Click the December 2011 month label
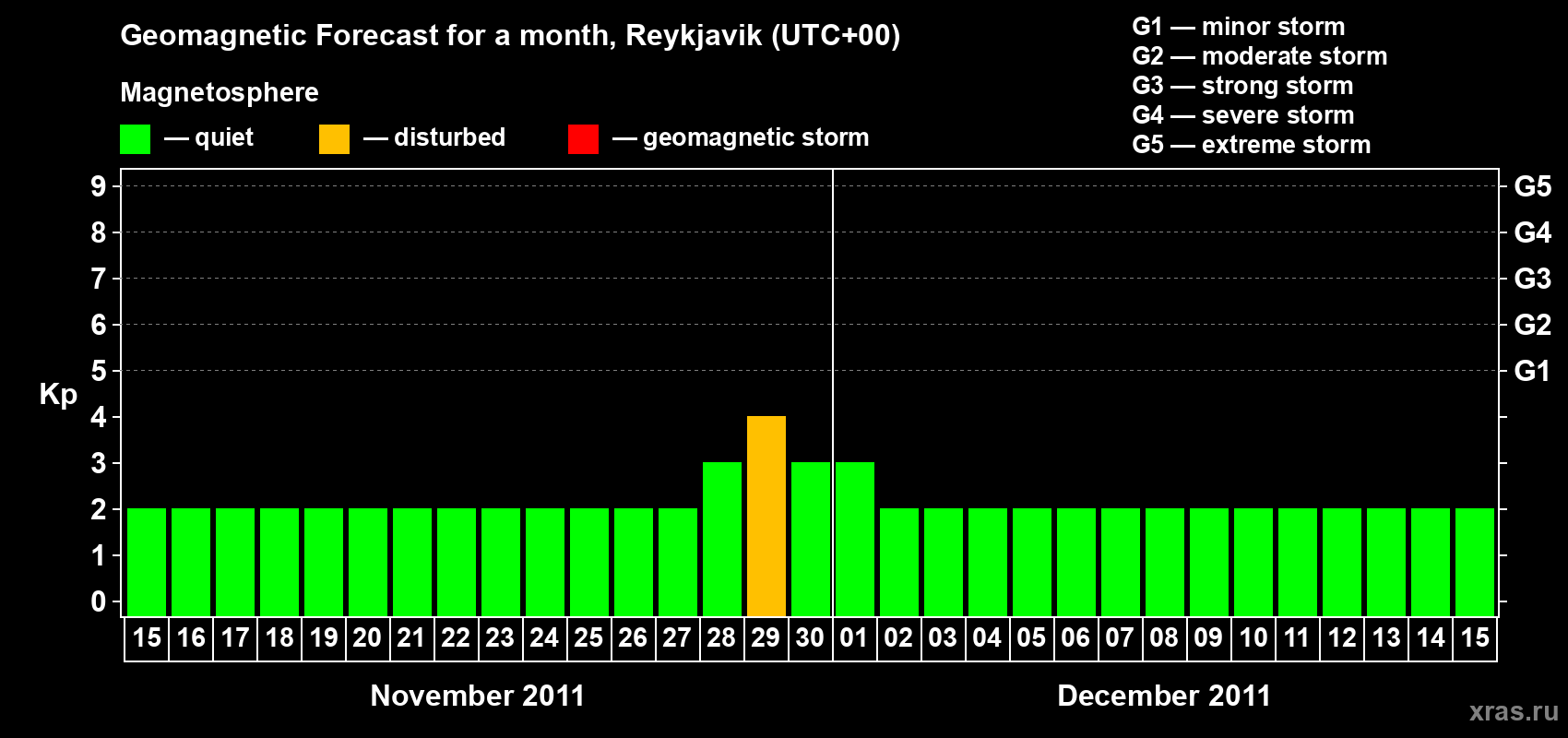Image resolution: width=1568 pixels, height=738 pixels. [1164, 696]
